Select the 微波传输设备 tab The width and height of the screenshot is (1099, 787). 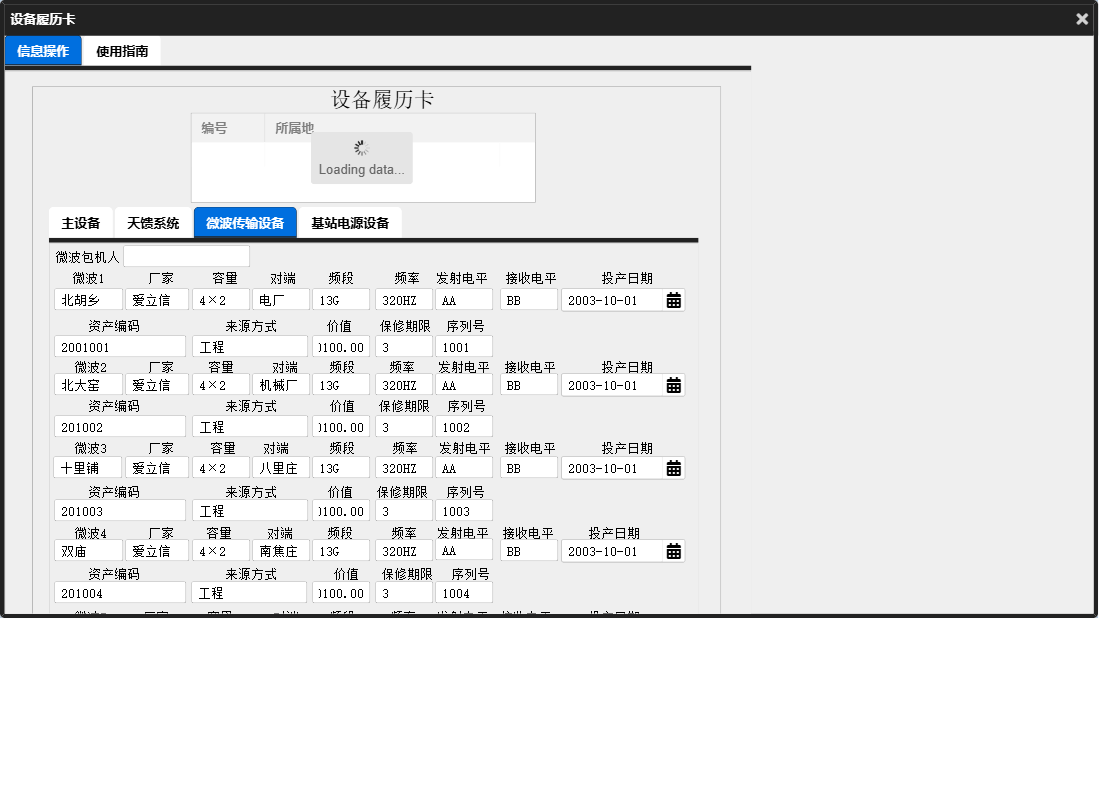pyautogui.click(x=244, y=222)
